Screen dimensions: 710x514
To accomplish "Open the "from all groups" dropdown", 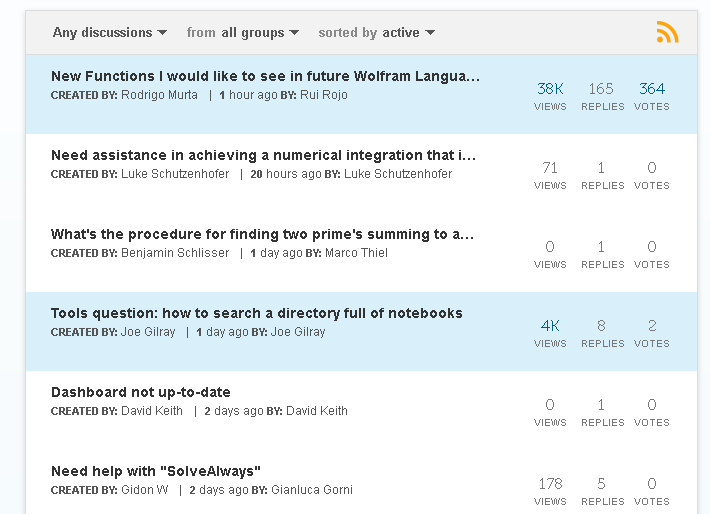I will coord(243,33).
